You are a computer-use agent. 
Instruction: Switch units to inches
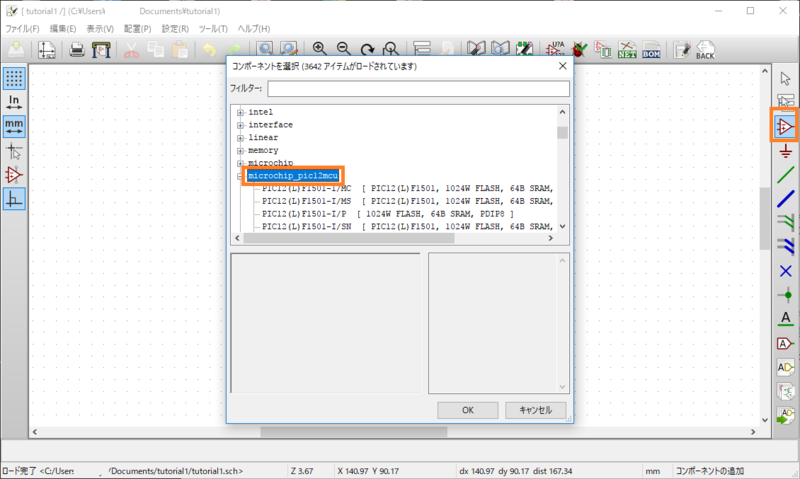[14, 102]
